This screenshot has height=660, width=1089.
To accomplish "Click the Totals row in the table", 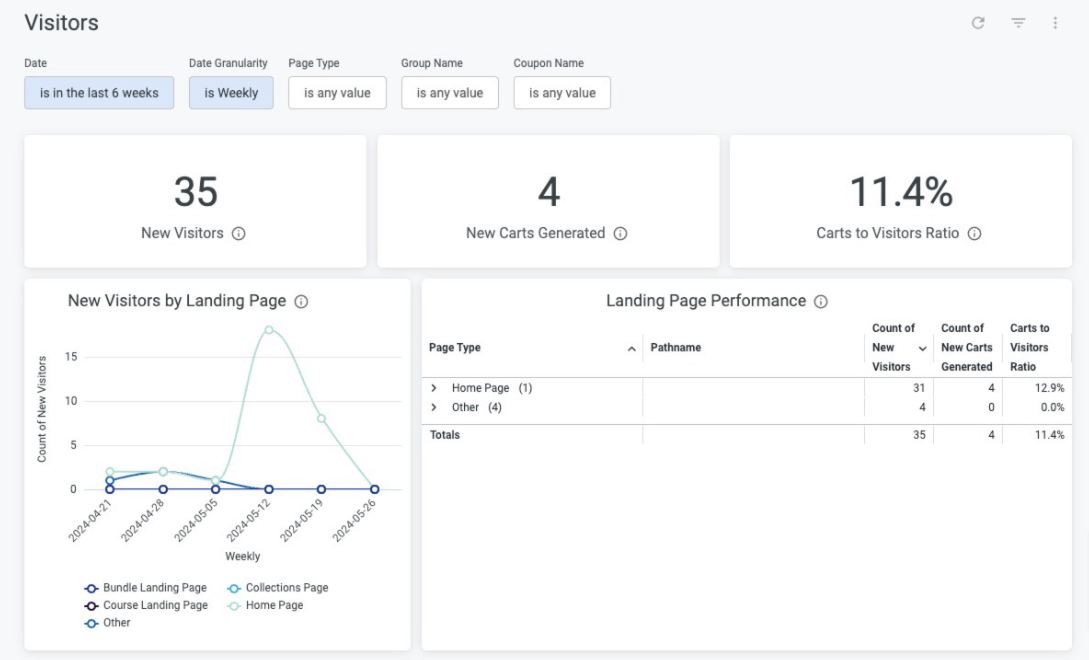I will [x=445, y=434].
